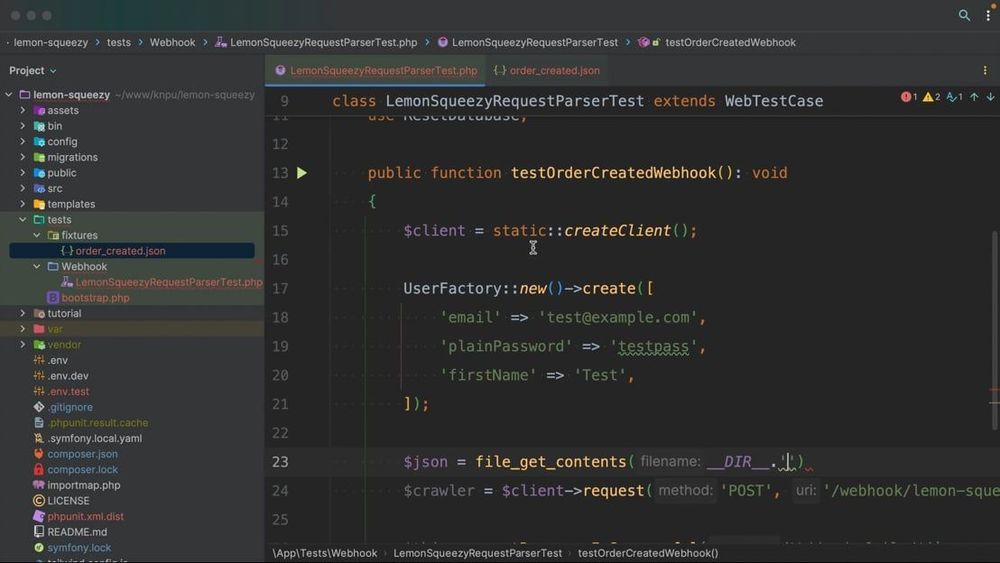This screenshot has width=1000, height=563.
Task: Collapse the fixtures folder chevron
Action: coord(37,235)
